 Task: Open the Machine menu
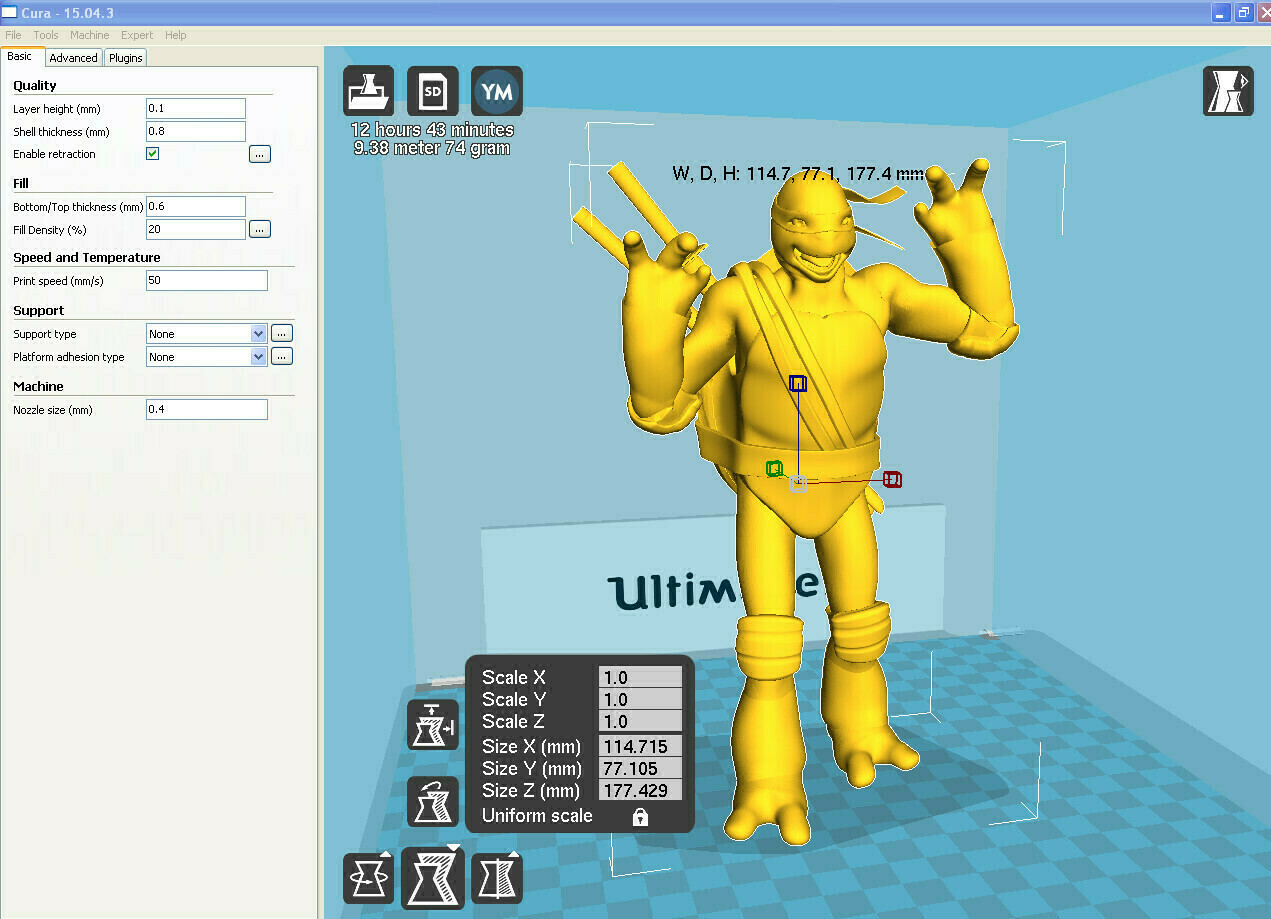click(x=89, y=34)
